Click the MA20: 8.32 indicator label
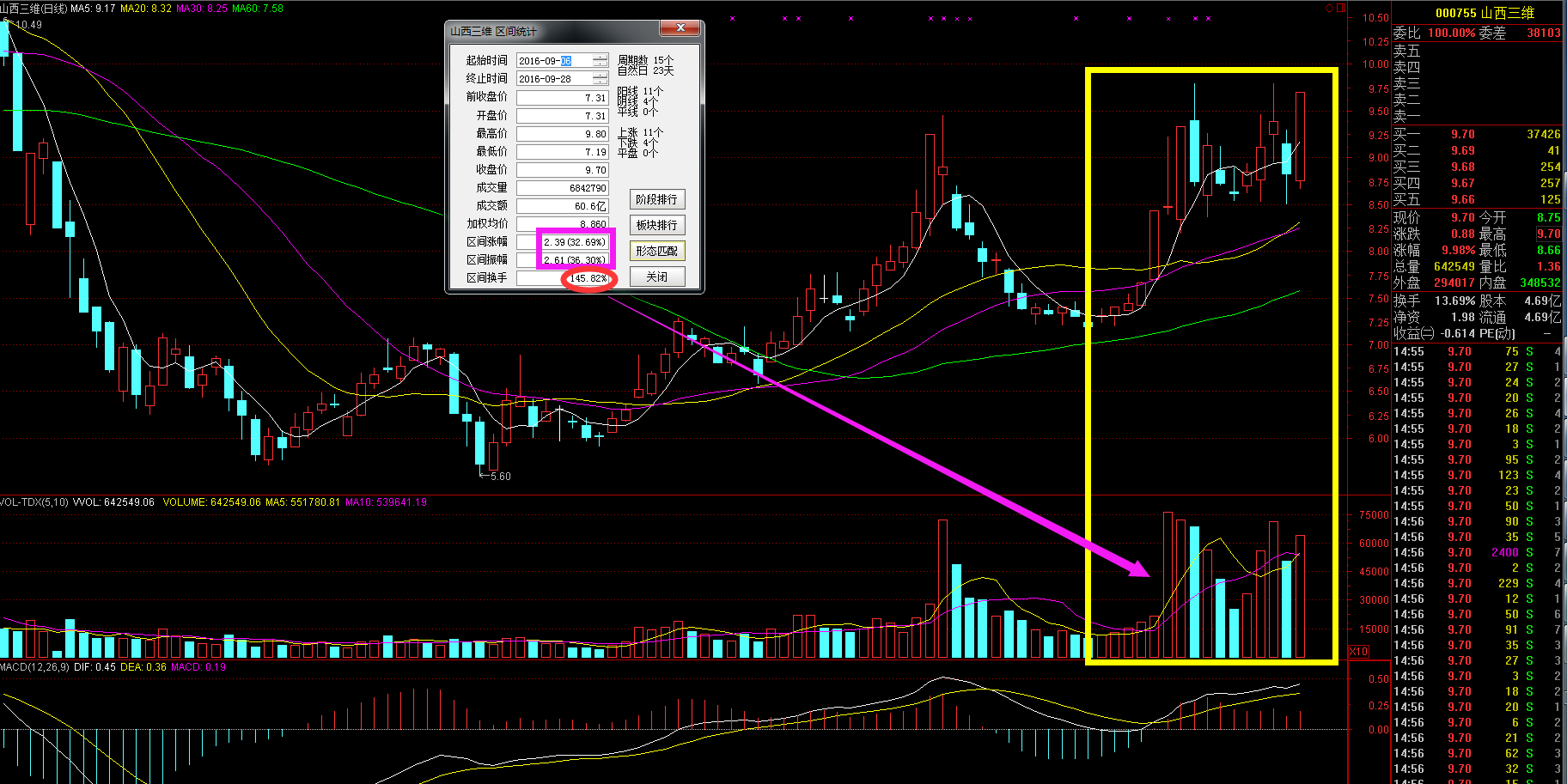This screenshot has width=1567, height=784. (145, 8)
